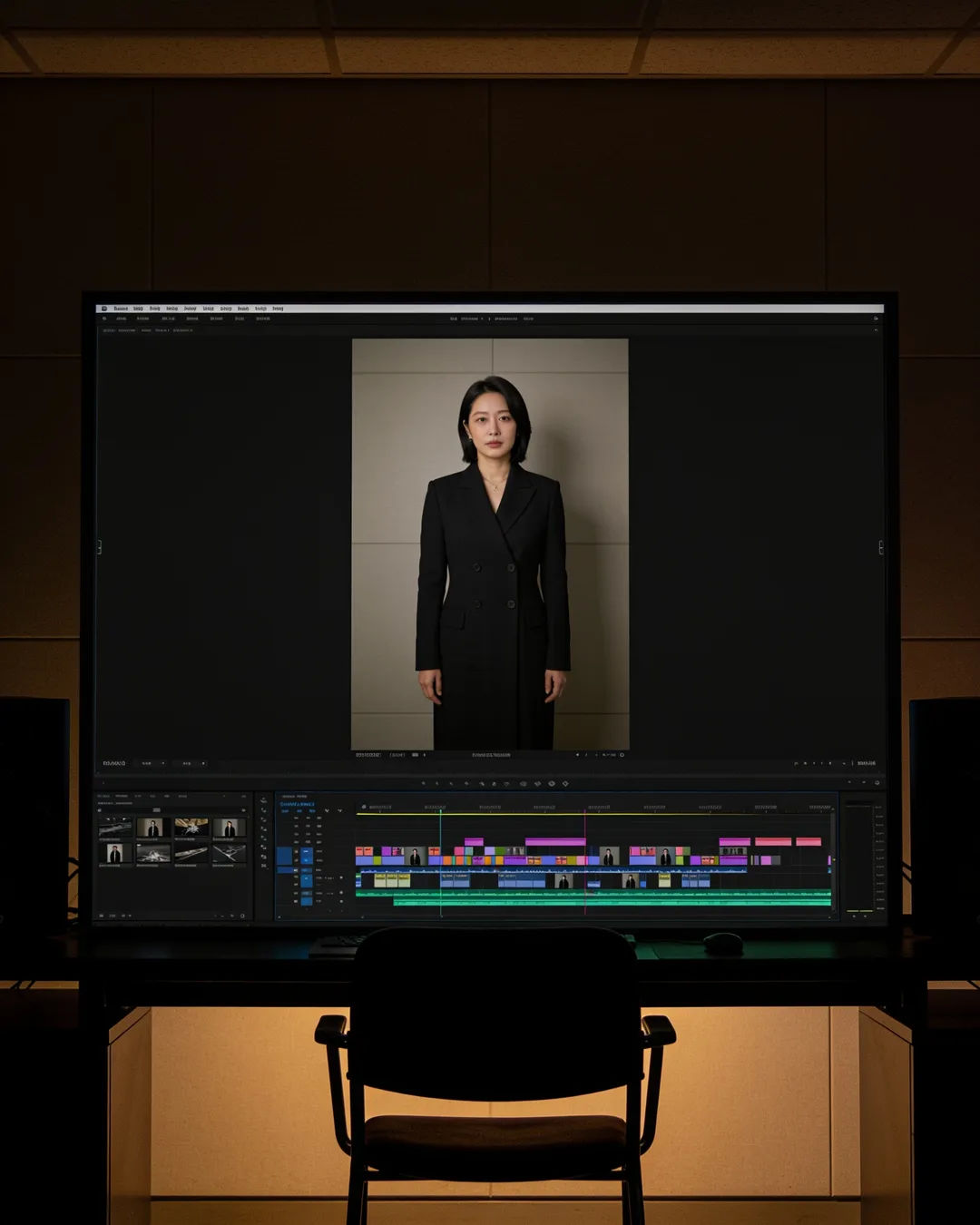Click the first icon in the transport row below the monitors

click(x=423, y=783)
